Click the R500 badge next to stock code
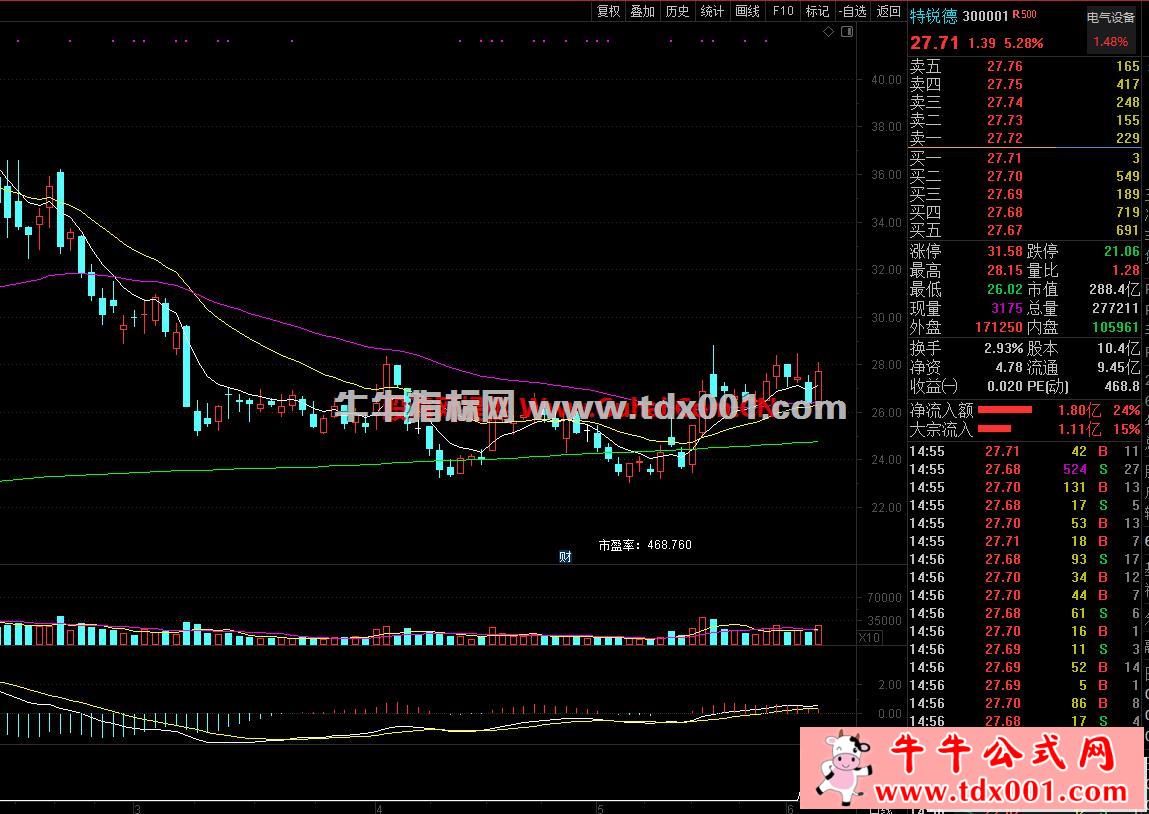1149x814 pixels. [1024, 15]
